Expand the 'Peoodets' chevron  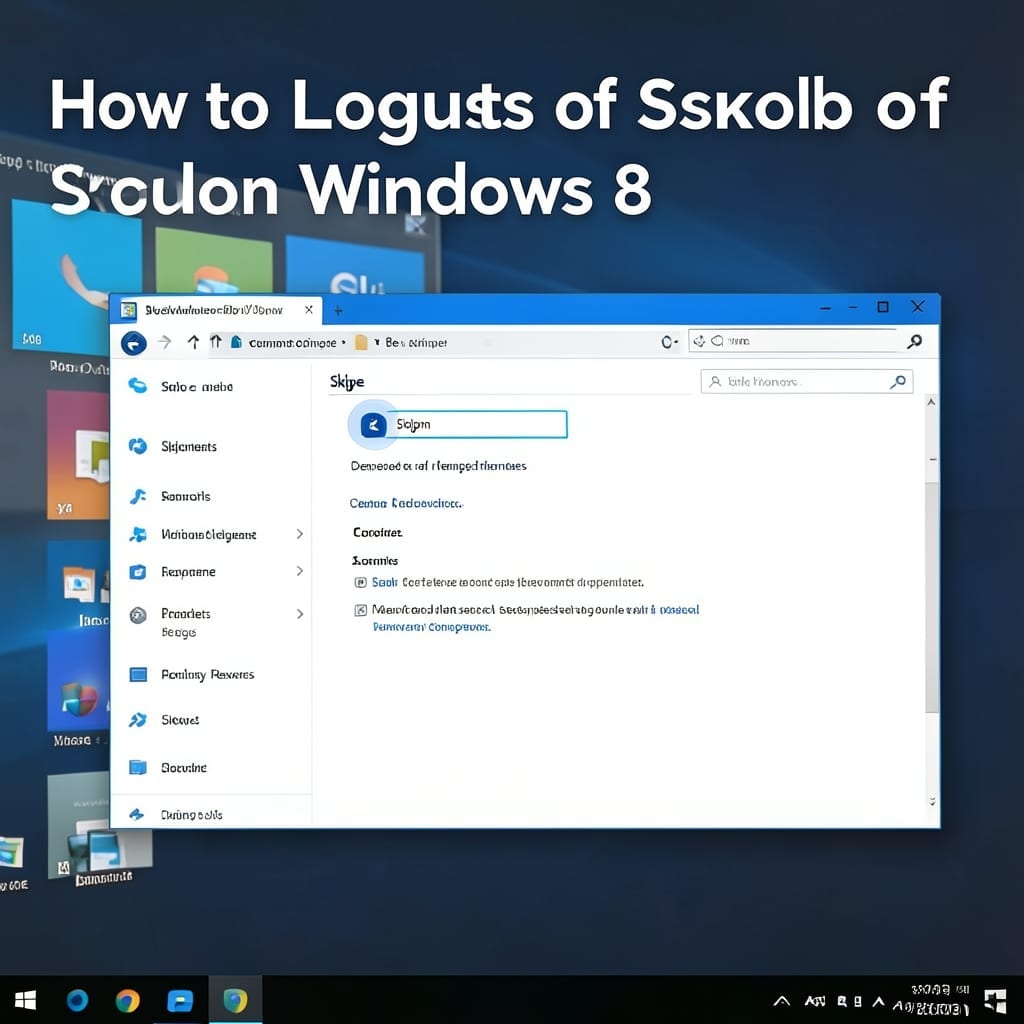[x=300, y=614]
